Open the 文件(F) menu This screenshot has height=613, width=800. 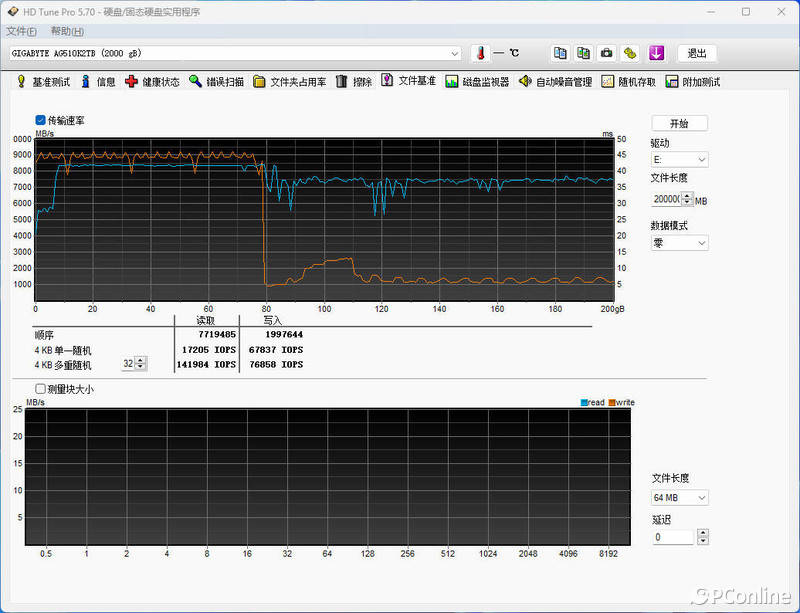coord(21,31)
